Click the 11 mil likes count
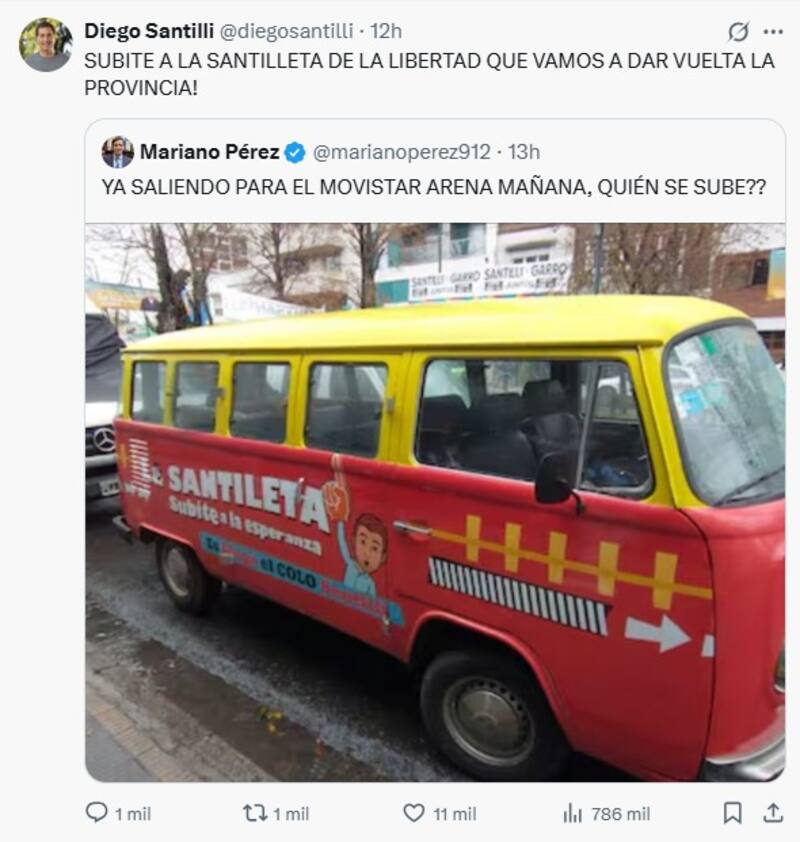This screenshot has height=842, width=800. pos(455,814)
